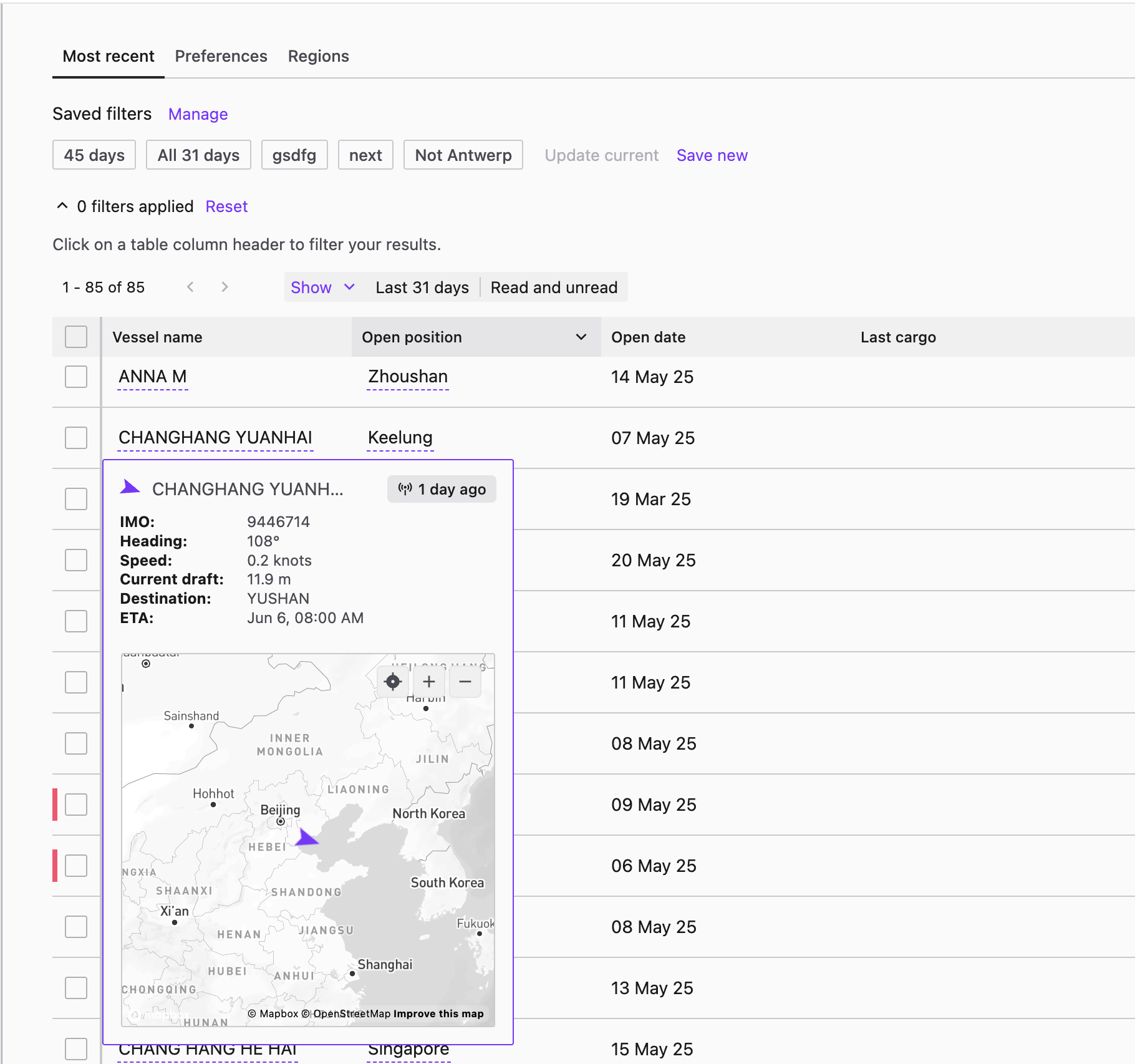Zoom in on the vessel map
1135x1064 pixels.
(429, 682)
